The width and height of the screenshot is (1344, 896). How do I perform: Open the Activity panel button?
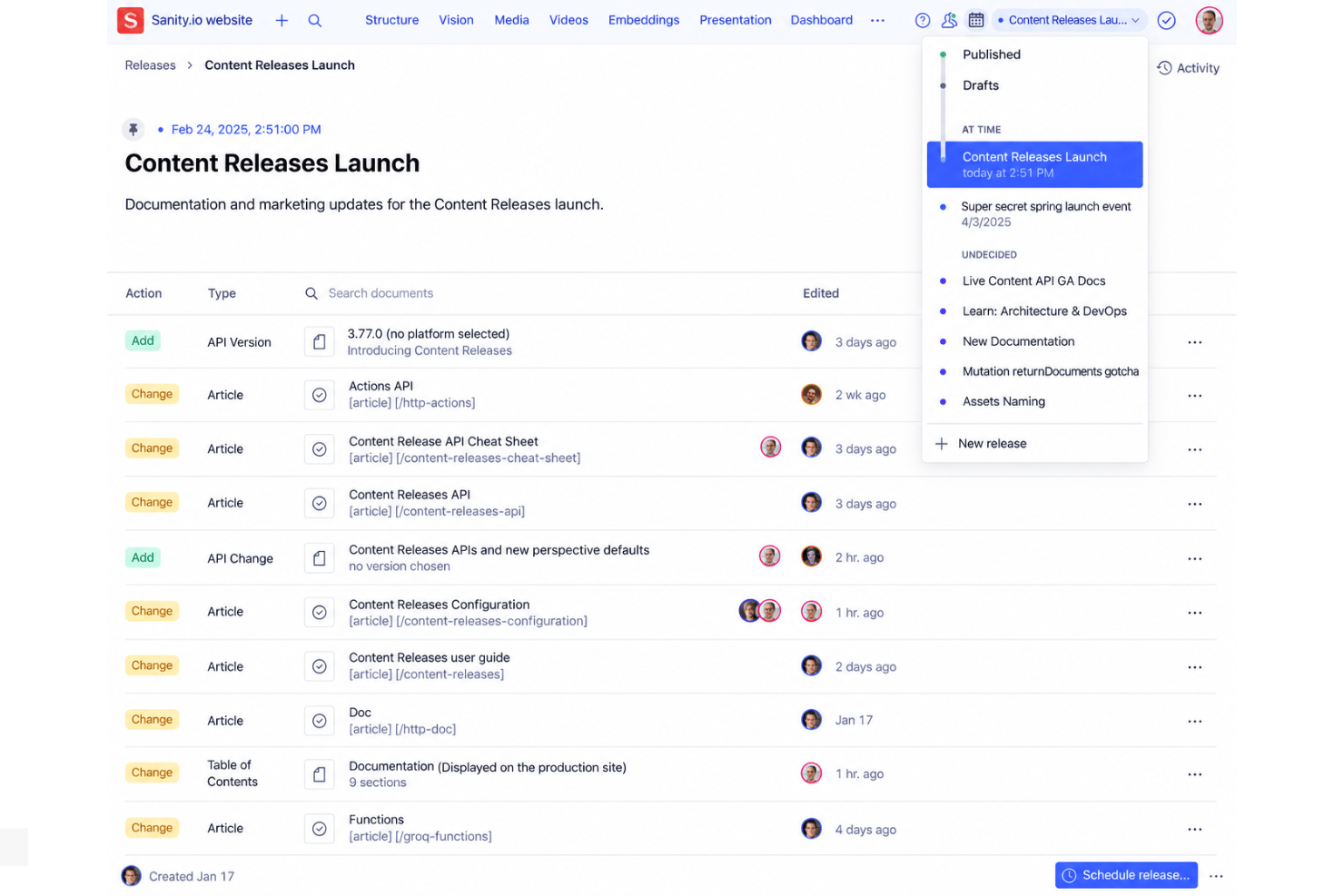click(x=1188, y=68)
